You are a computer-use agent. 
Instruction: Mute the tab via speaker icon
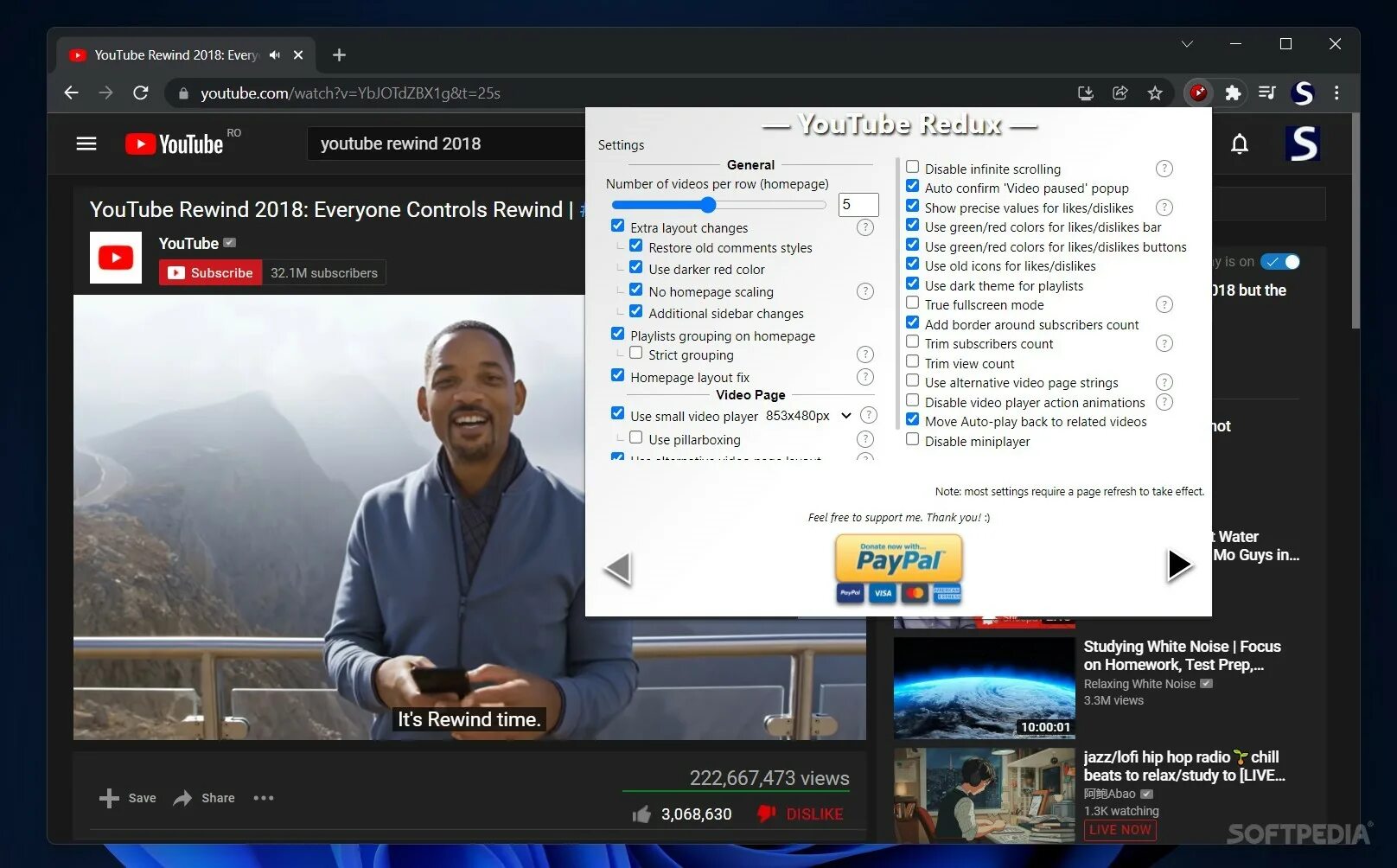275,55
